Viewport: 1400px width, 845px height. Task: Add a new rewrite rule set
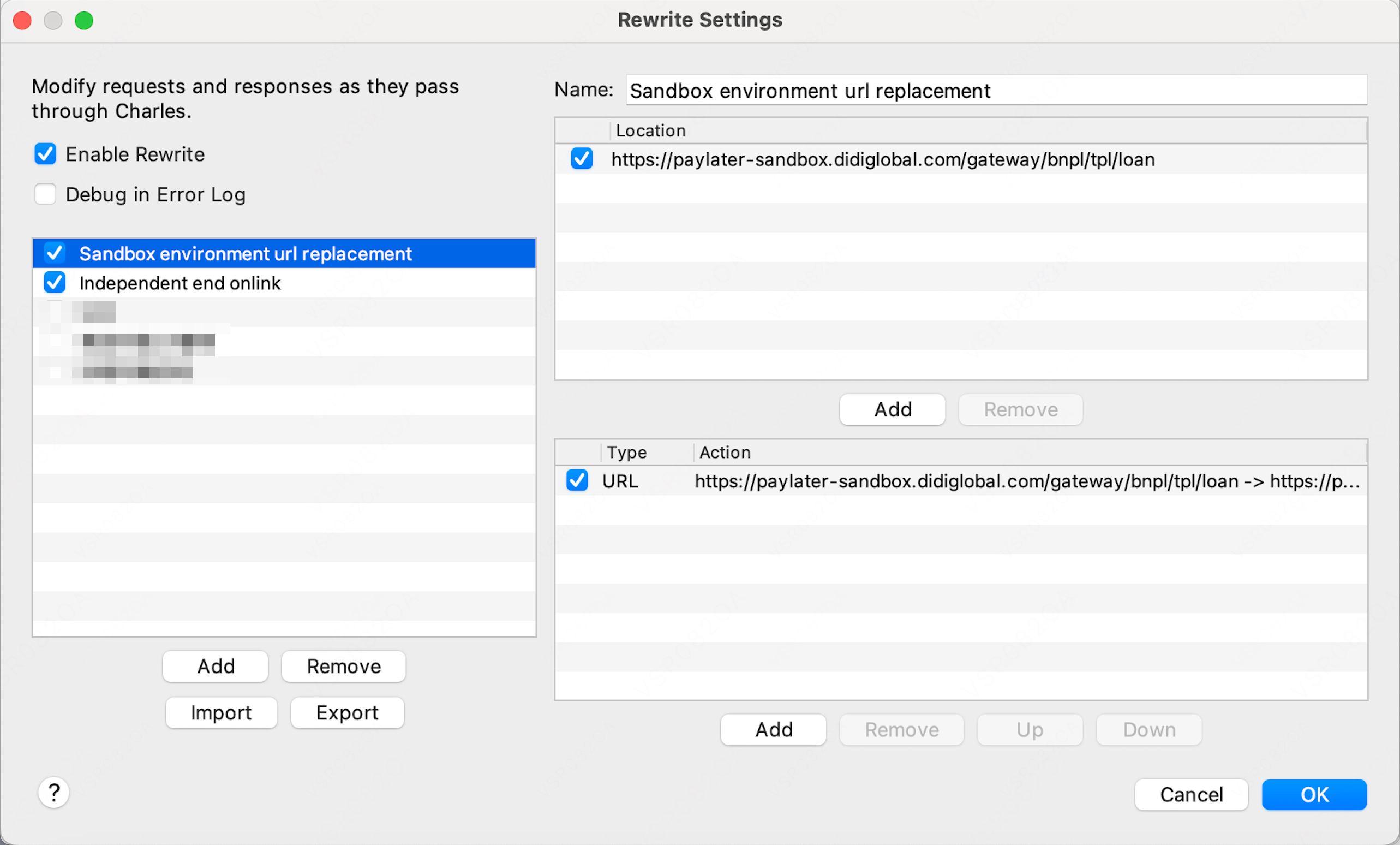[216, 666]
